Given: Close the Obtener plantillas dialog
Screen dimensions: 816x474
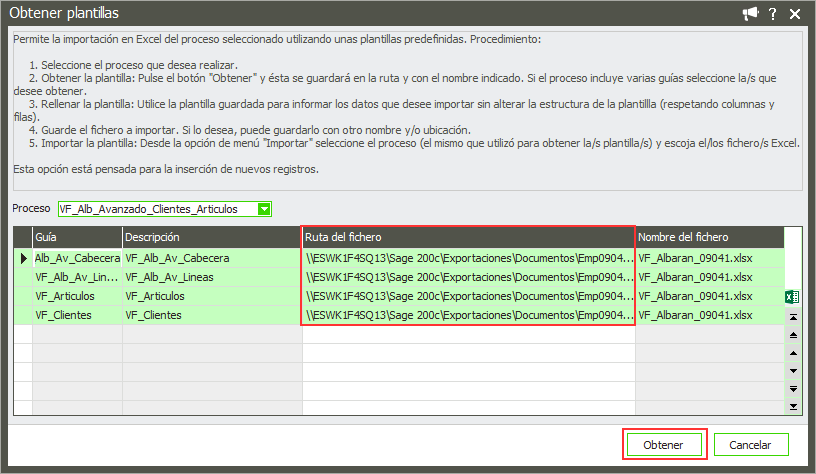Looking at the screenshot, I should (x=795, y=13).
